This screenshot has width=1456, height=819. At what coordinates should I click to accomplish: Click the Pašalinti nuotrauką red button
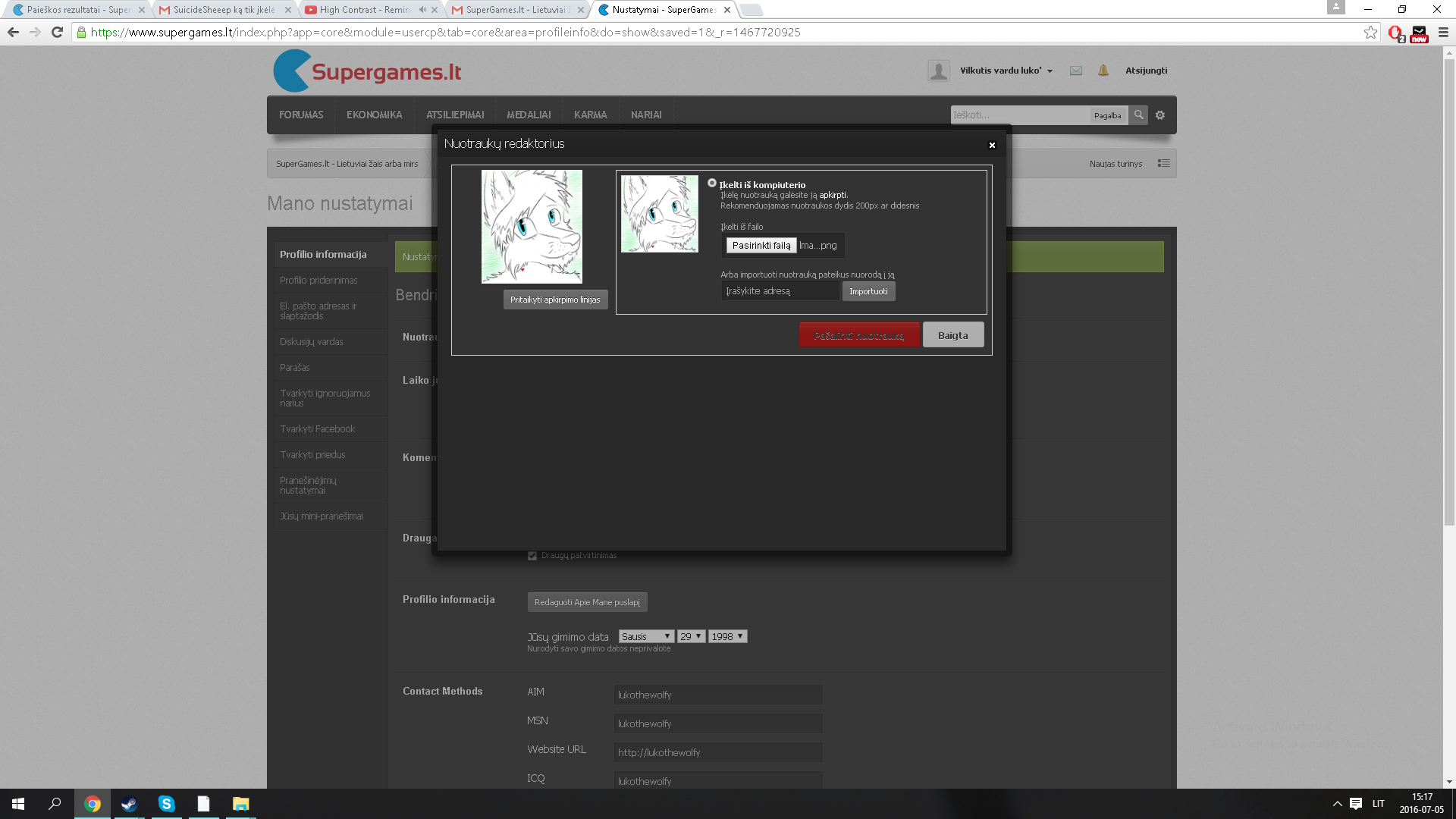click(x=859, y=335)
